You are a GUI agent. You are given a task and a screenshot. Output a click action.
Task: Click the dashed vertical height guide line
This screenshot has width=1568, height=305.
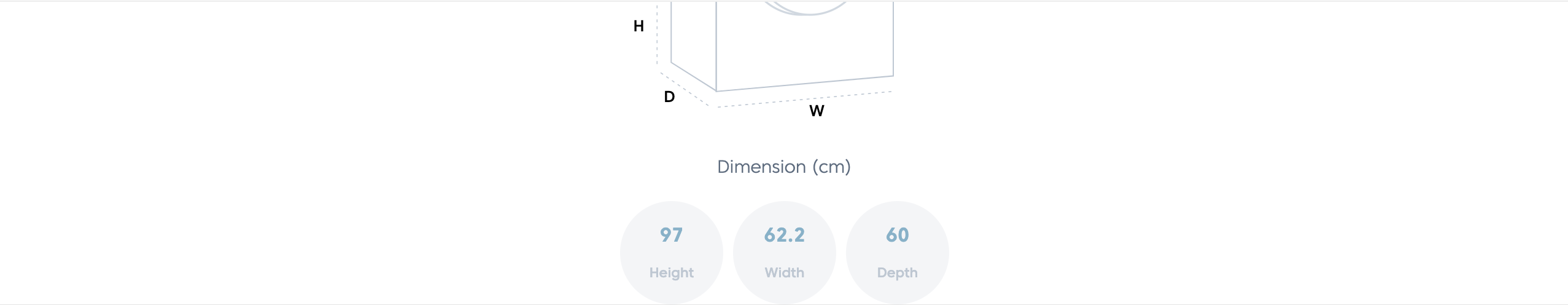657,37
